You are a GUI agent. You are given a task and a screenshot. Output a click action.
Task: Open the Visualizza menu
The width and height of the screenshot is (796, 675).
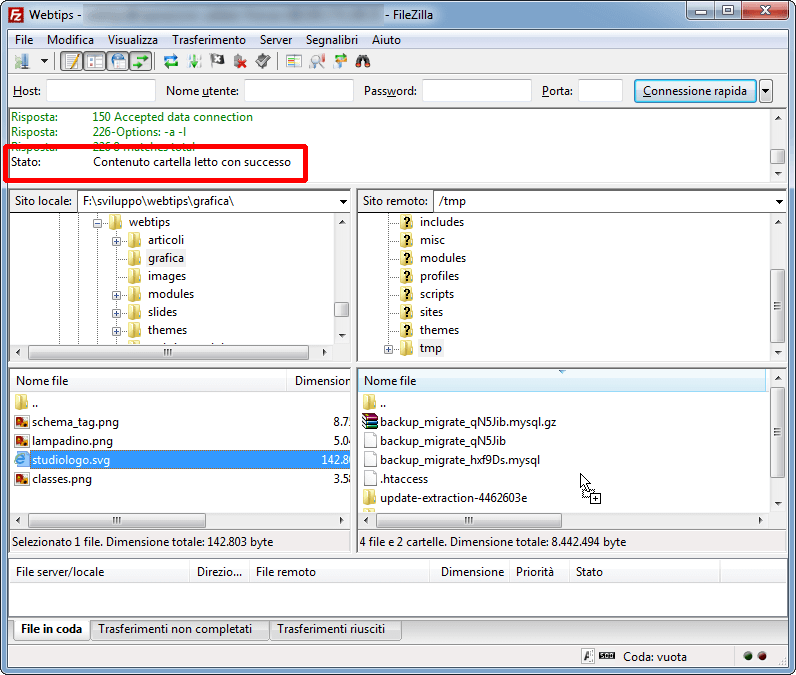coord(132,40)
